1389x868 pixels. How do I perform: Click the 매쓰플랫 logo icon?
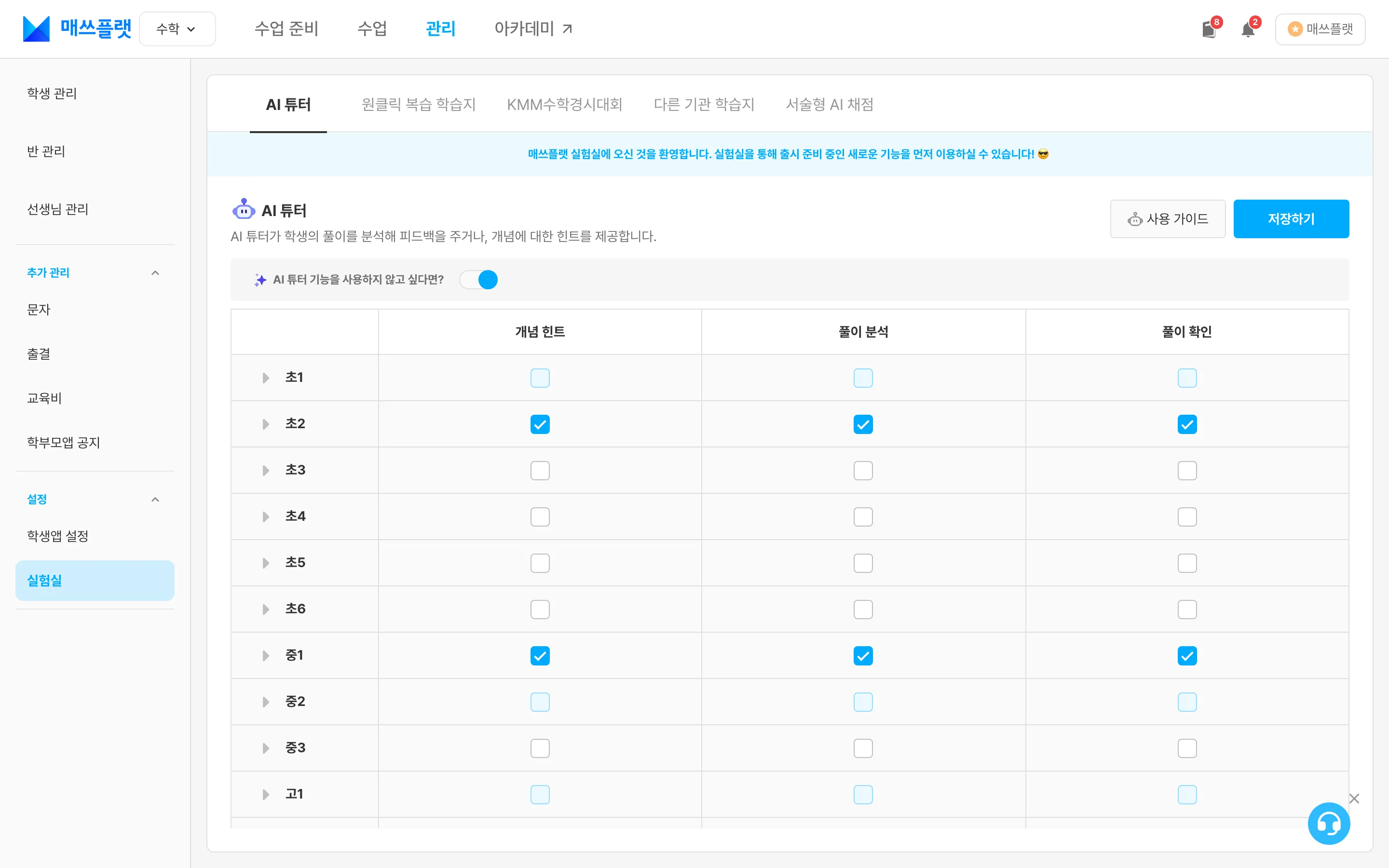36,29
